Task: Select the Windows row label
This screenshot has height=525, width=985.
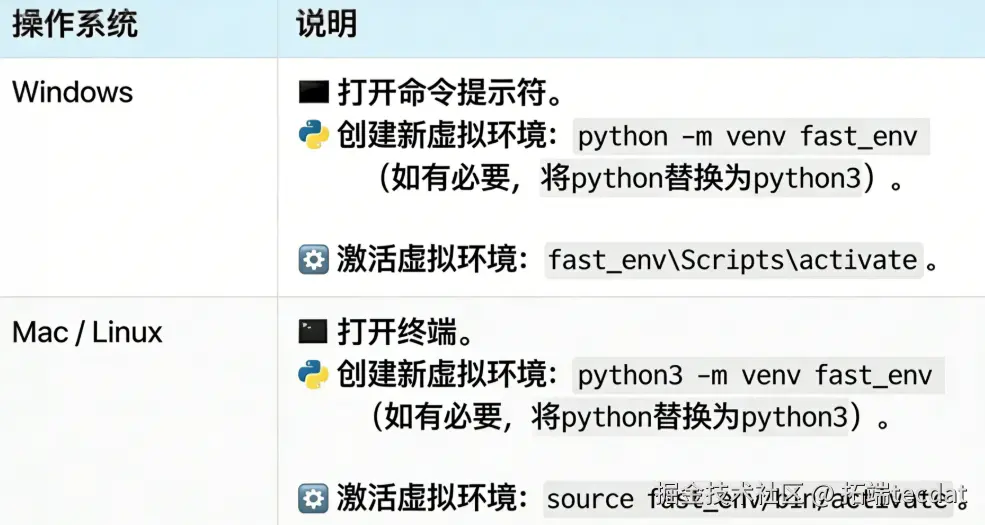Action: click(72, 92)
